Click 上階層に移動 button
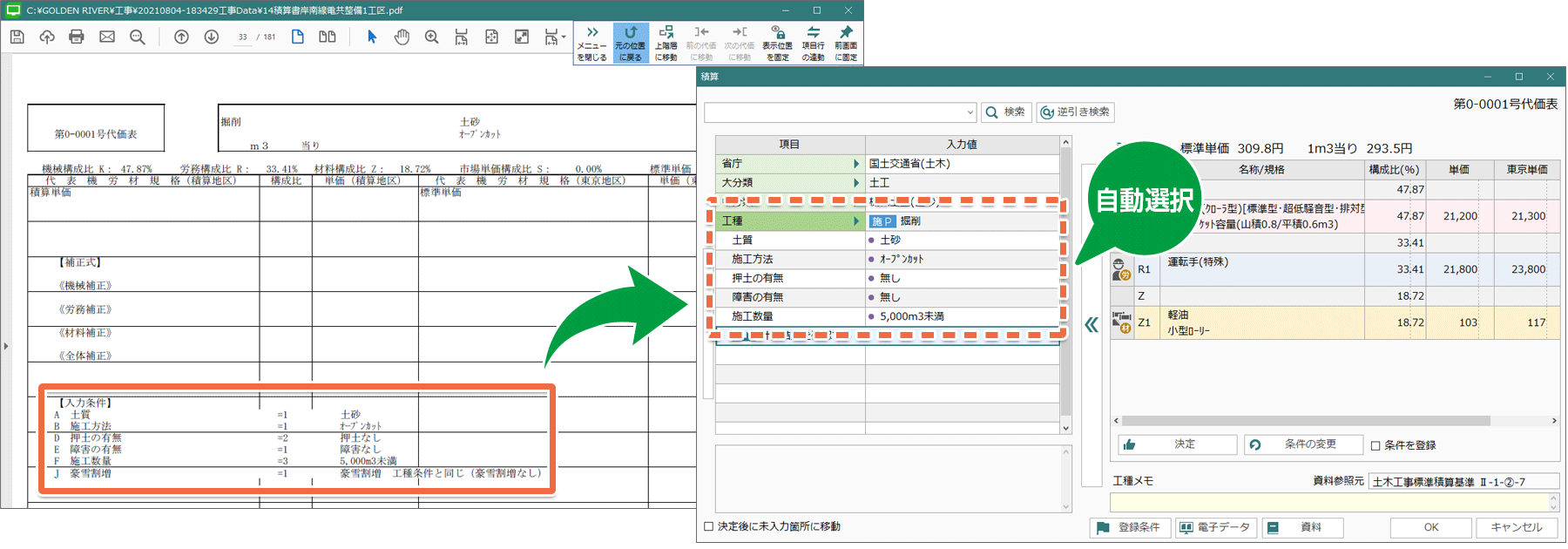Screen dimensions: 1568x549 click(x=666, y=44)
